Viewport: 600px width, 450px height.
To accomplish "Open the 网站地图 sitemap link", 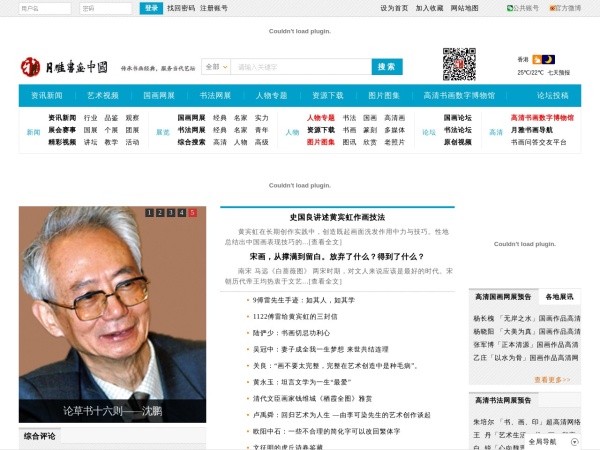I will pos(465,8).
